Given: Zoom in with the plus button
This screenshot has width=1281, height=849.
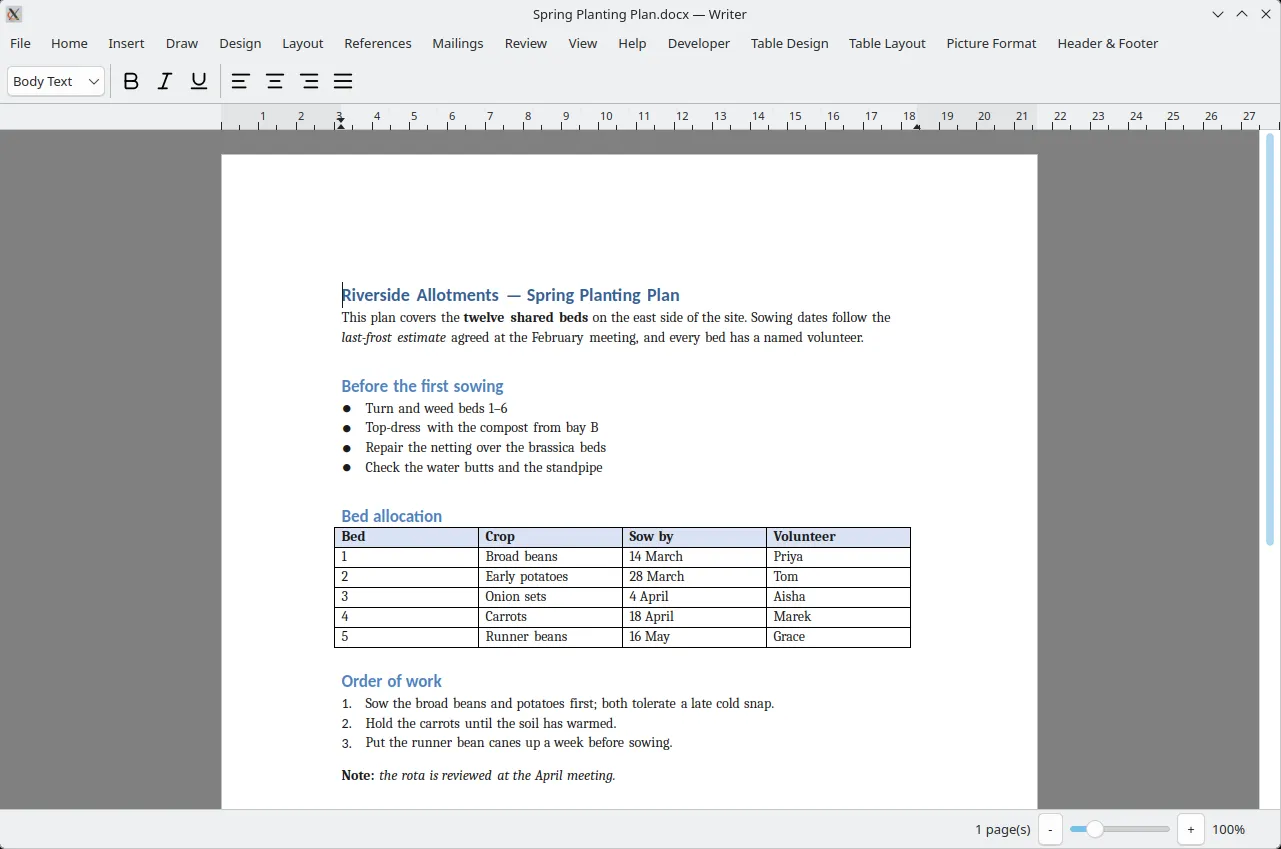Looking at the screenshot, I should pos(1190,829).
